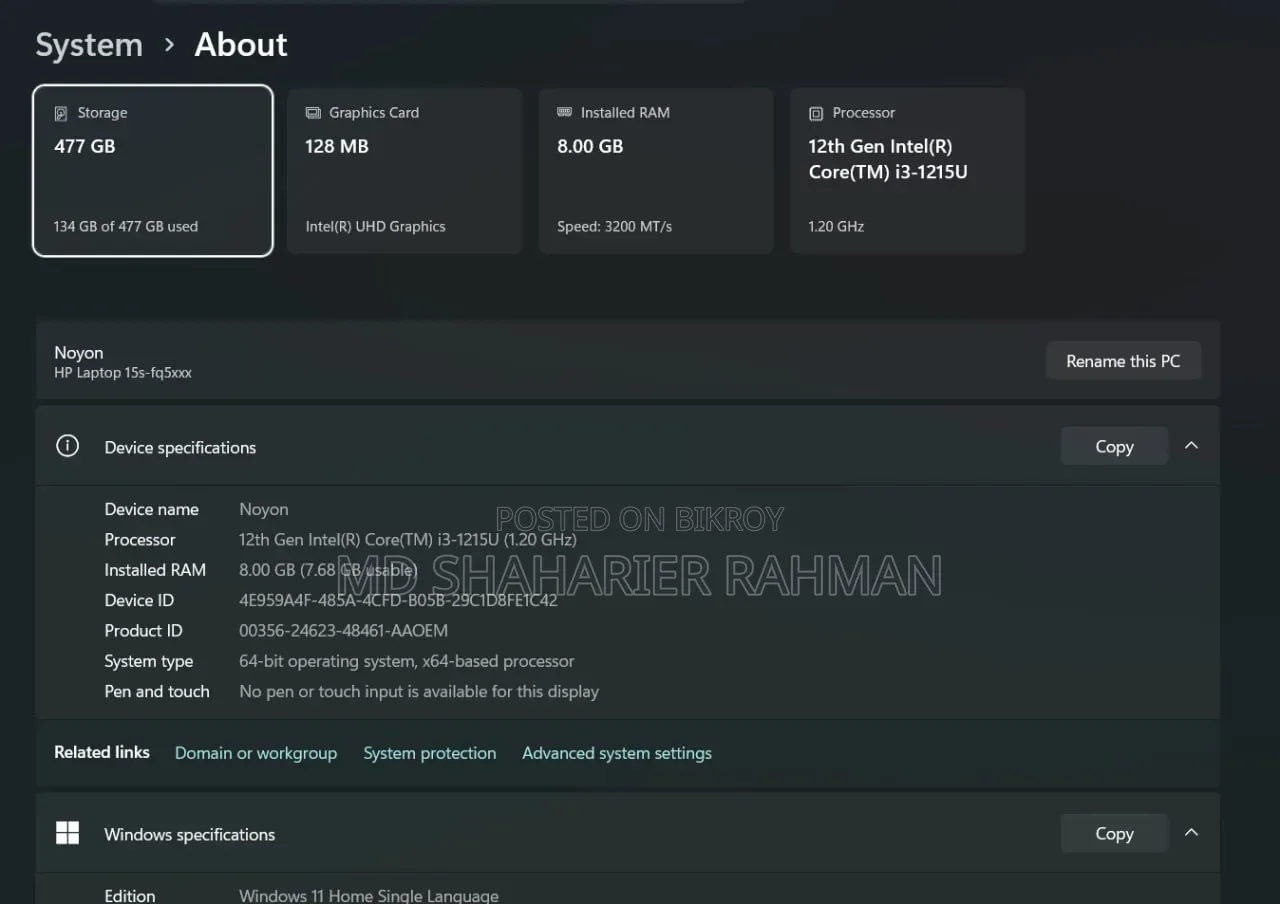Click the Windows logo icon
Screen dimensions: 1280x904
click(x=67, y=833)
